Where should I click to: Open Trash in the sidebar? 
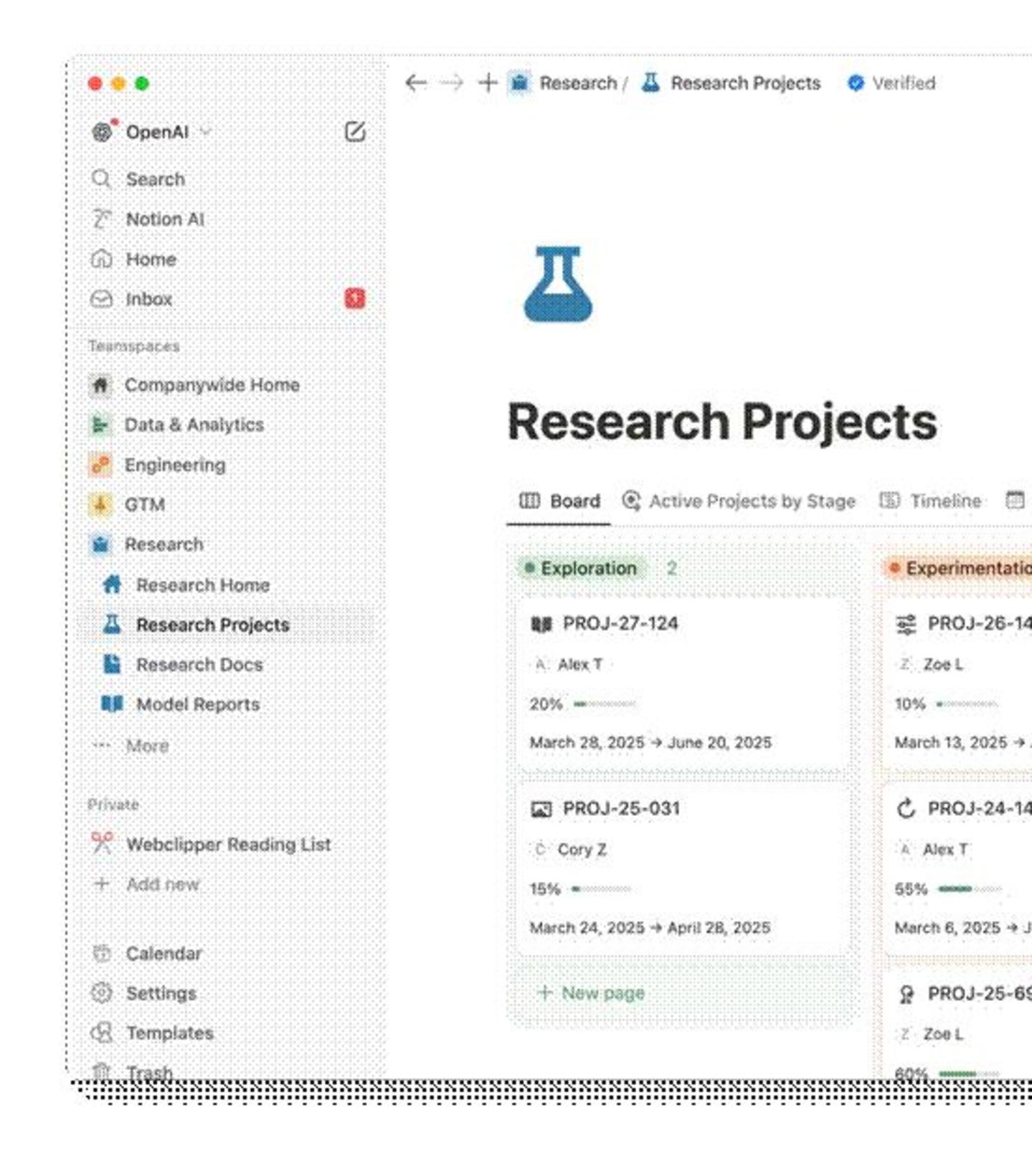[149, 1072]
